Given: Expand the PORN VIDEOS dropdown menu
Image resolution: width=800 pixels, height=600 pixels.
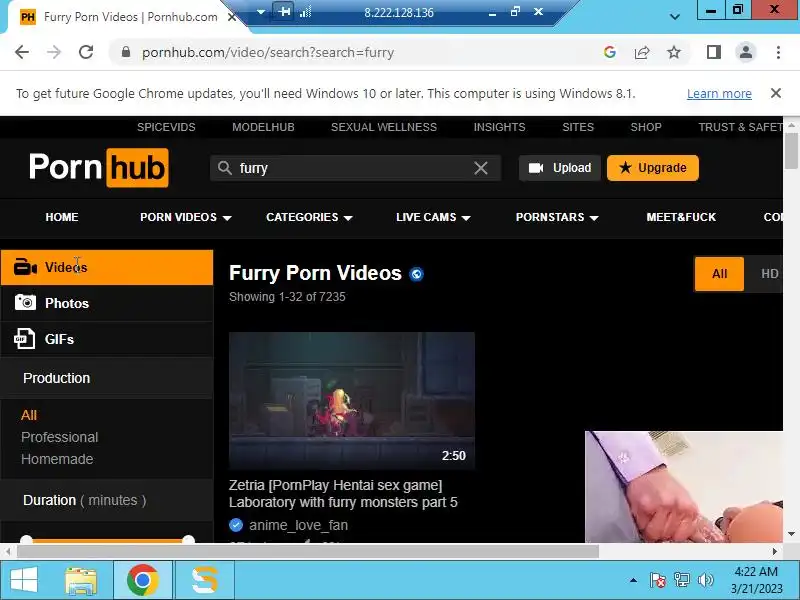Looking at the screenshot, I should pos(186,217).
